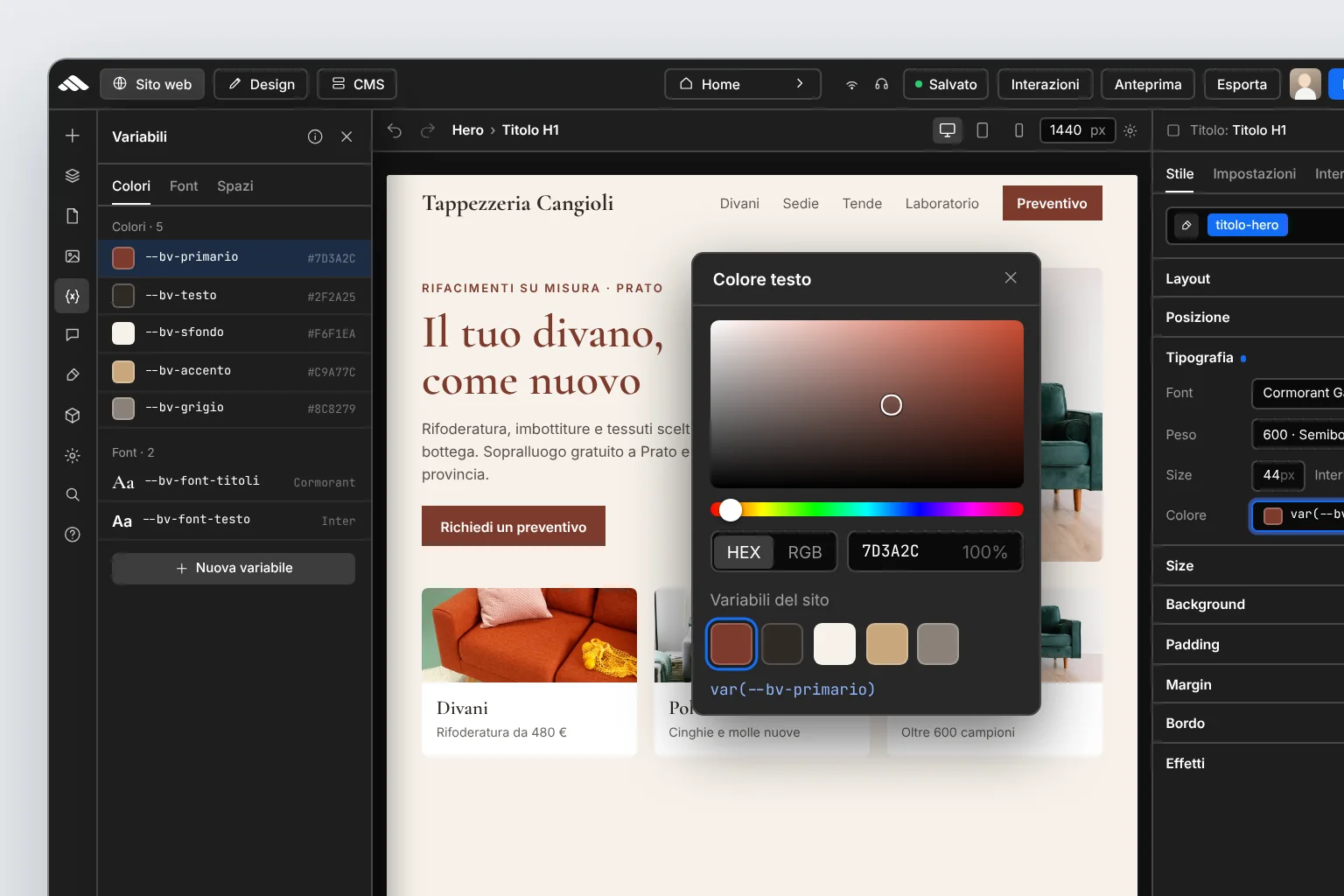The width and height of the screenshot is (1344, 896).
Task: Open the pages icon in left sidebar
Action: click(73, 216)
